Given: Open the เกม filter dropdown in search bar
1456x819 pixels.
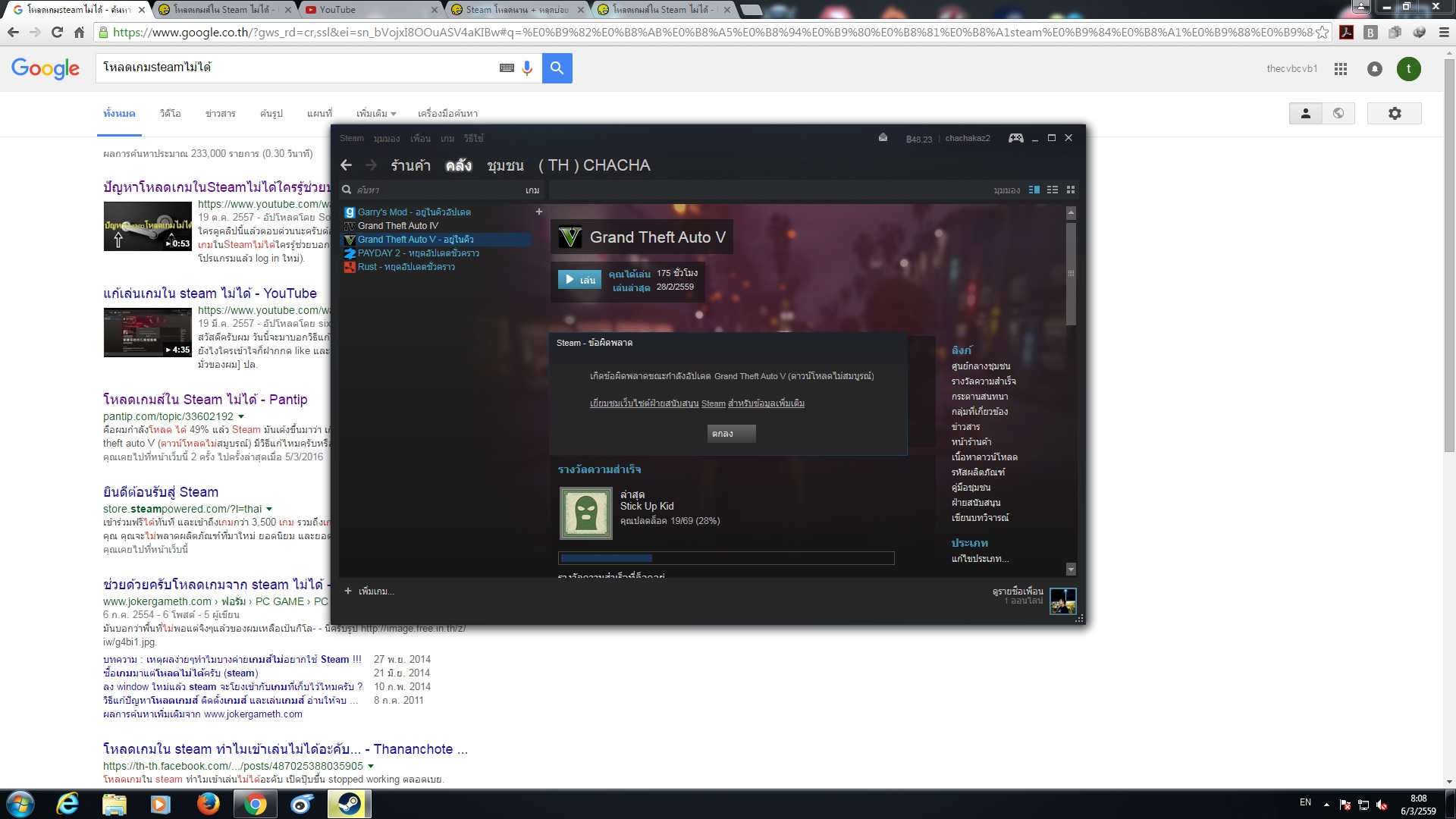Looking at the screenshot, I should (x=532, y=190).
